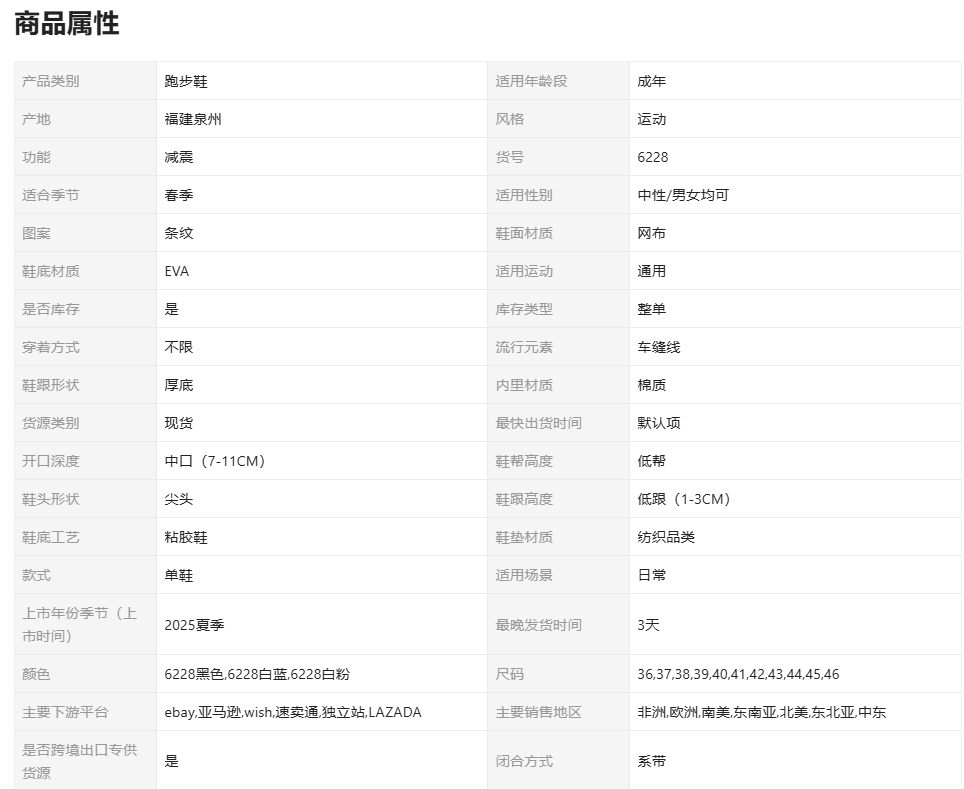This screenshot has height=789, width=964.
Task: Click the 低跟（1-3CM）heel height value
Action: pos(685,499)
